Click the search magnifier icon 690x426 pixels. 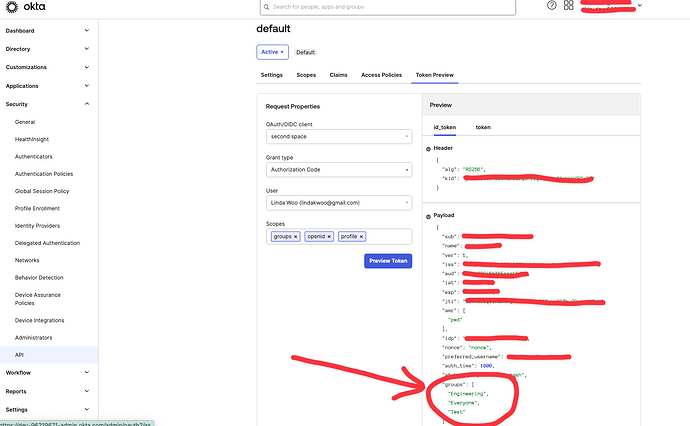pyautogui.click(x=266, y=7)
